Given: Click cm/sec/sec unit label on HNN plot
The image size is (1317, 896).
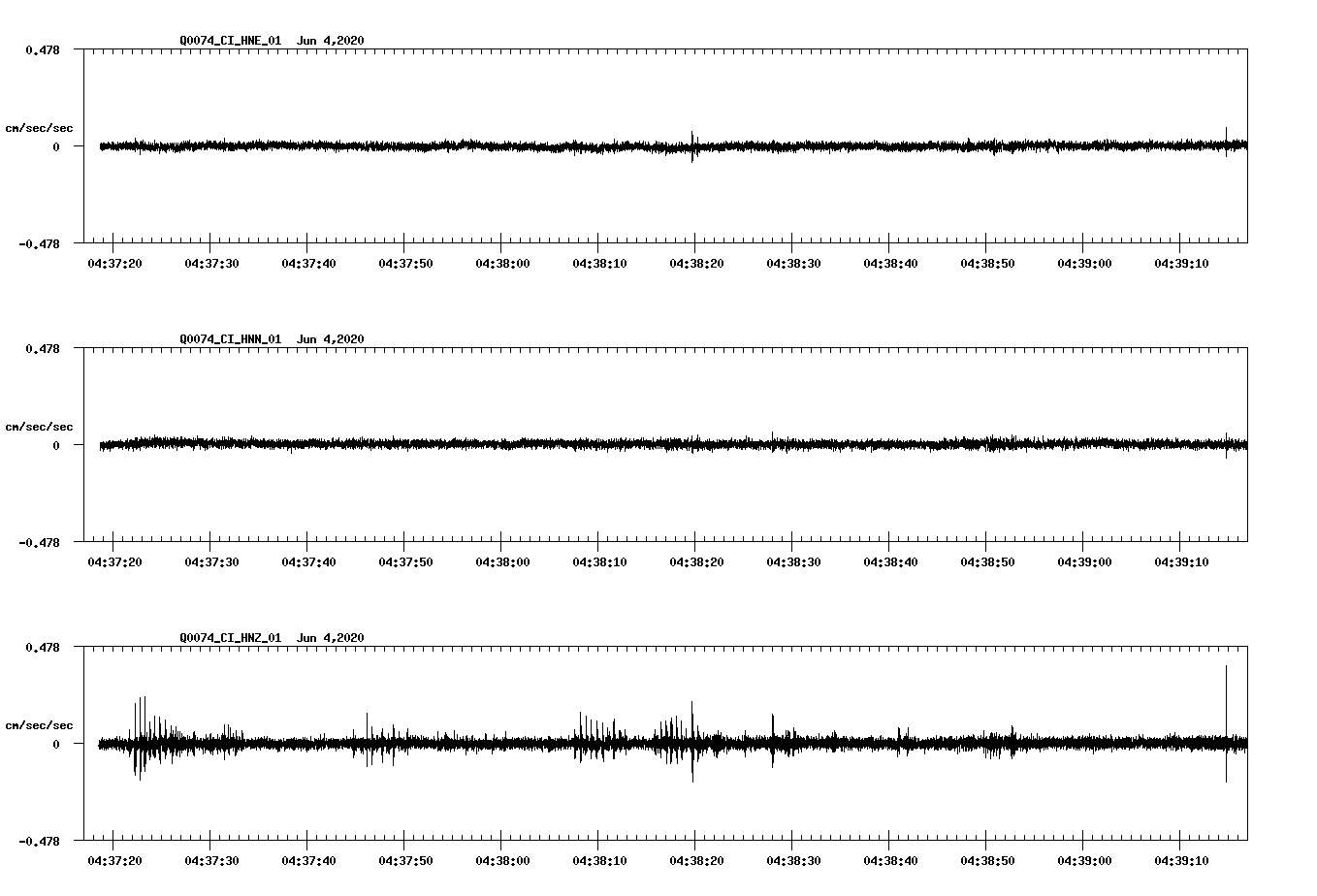Looking at the screenshot, I should [40, 427].
